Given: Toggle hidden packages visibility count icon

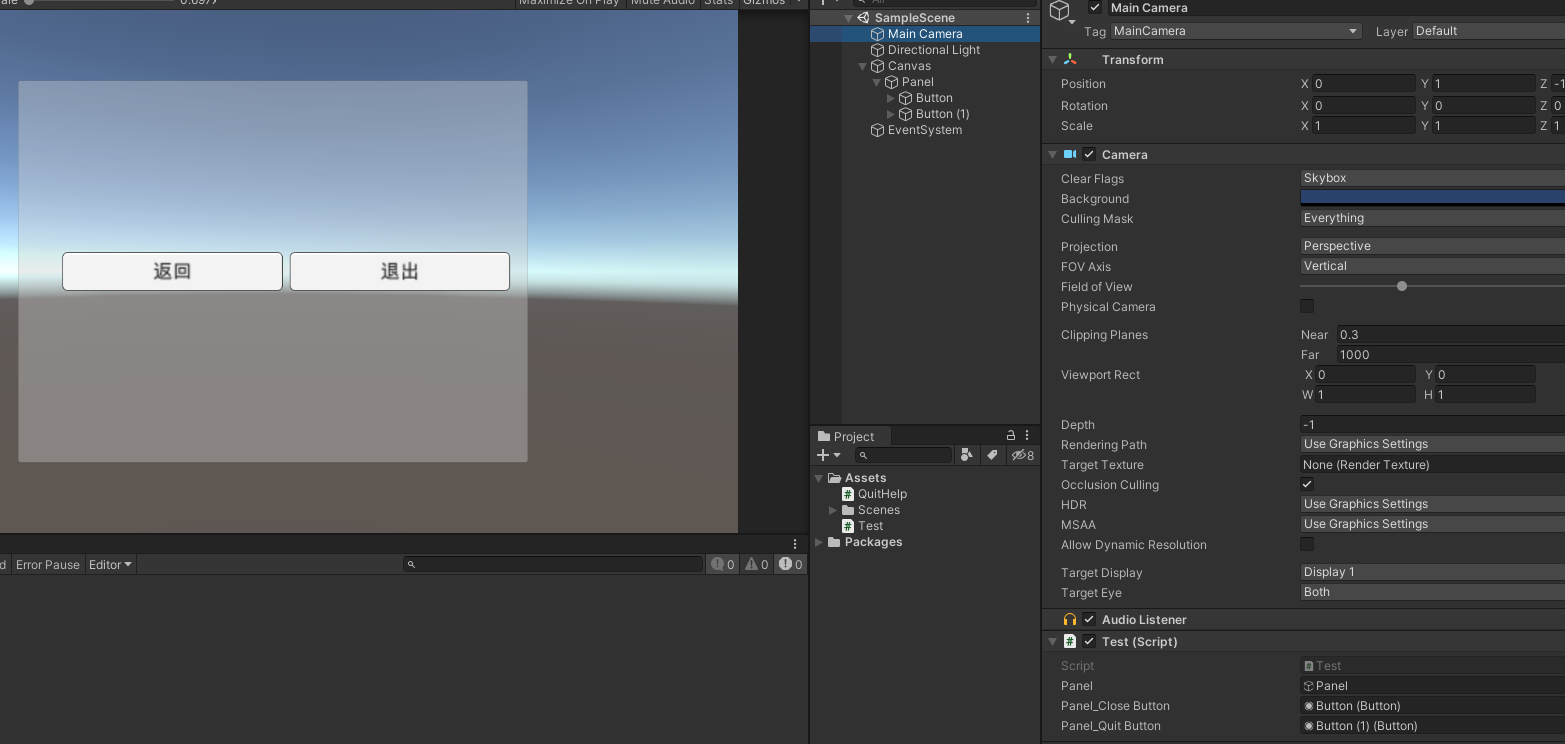Looking at the screenshot, I should tap(1023, 455).
